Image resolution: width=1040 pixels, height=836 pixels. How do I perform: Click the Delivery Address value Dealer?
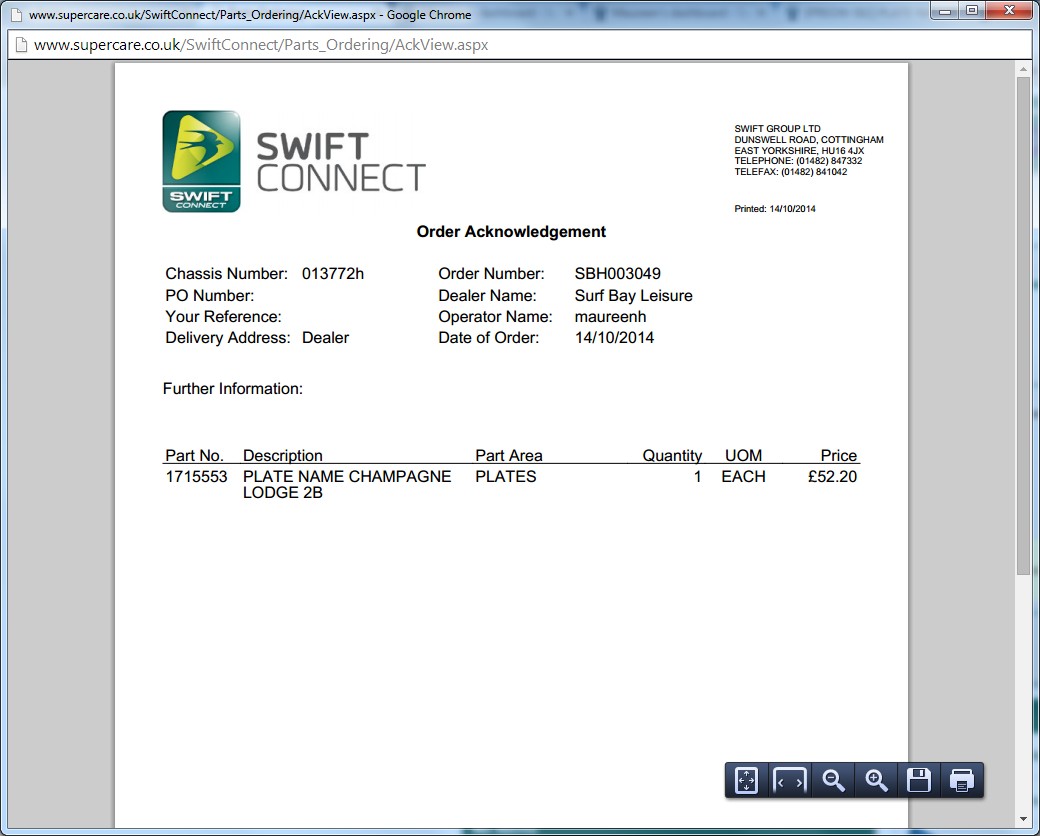(x=325, y=338)
